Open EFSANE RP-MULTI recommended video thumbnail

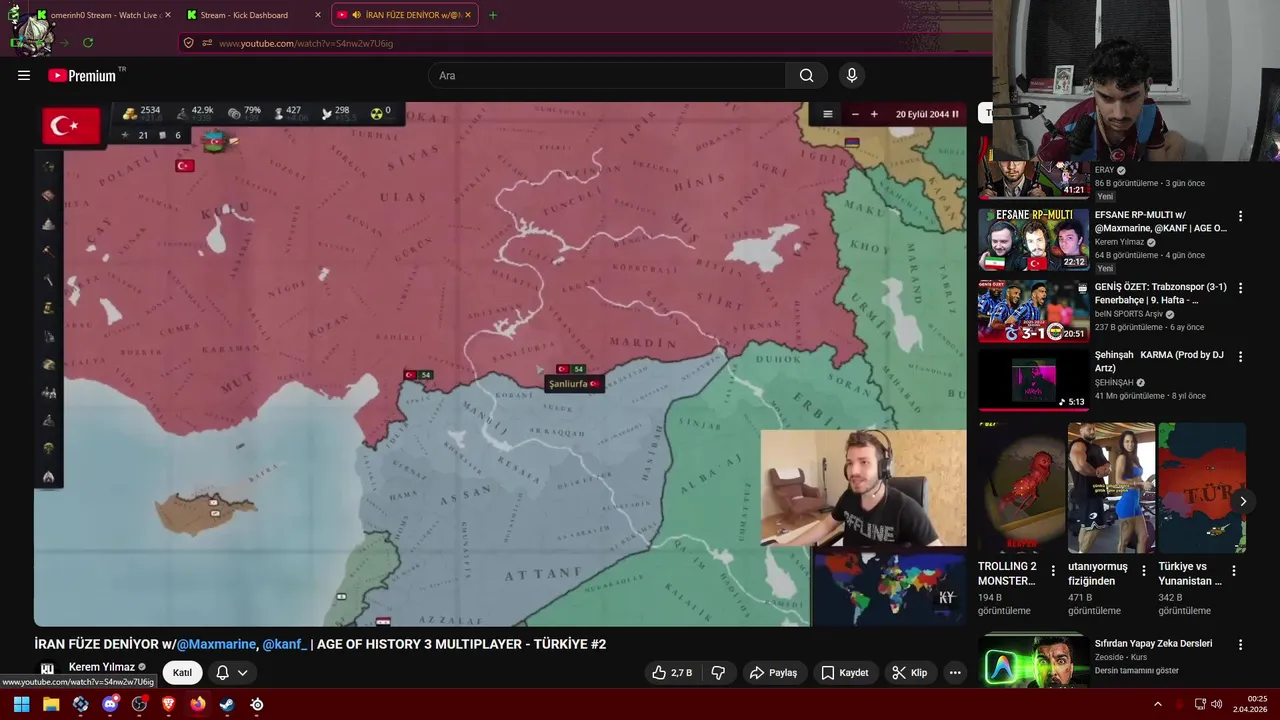1033,240
